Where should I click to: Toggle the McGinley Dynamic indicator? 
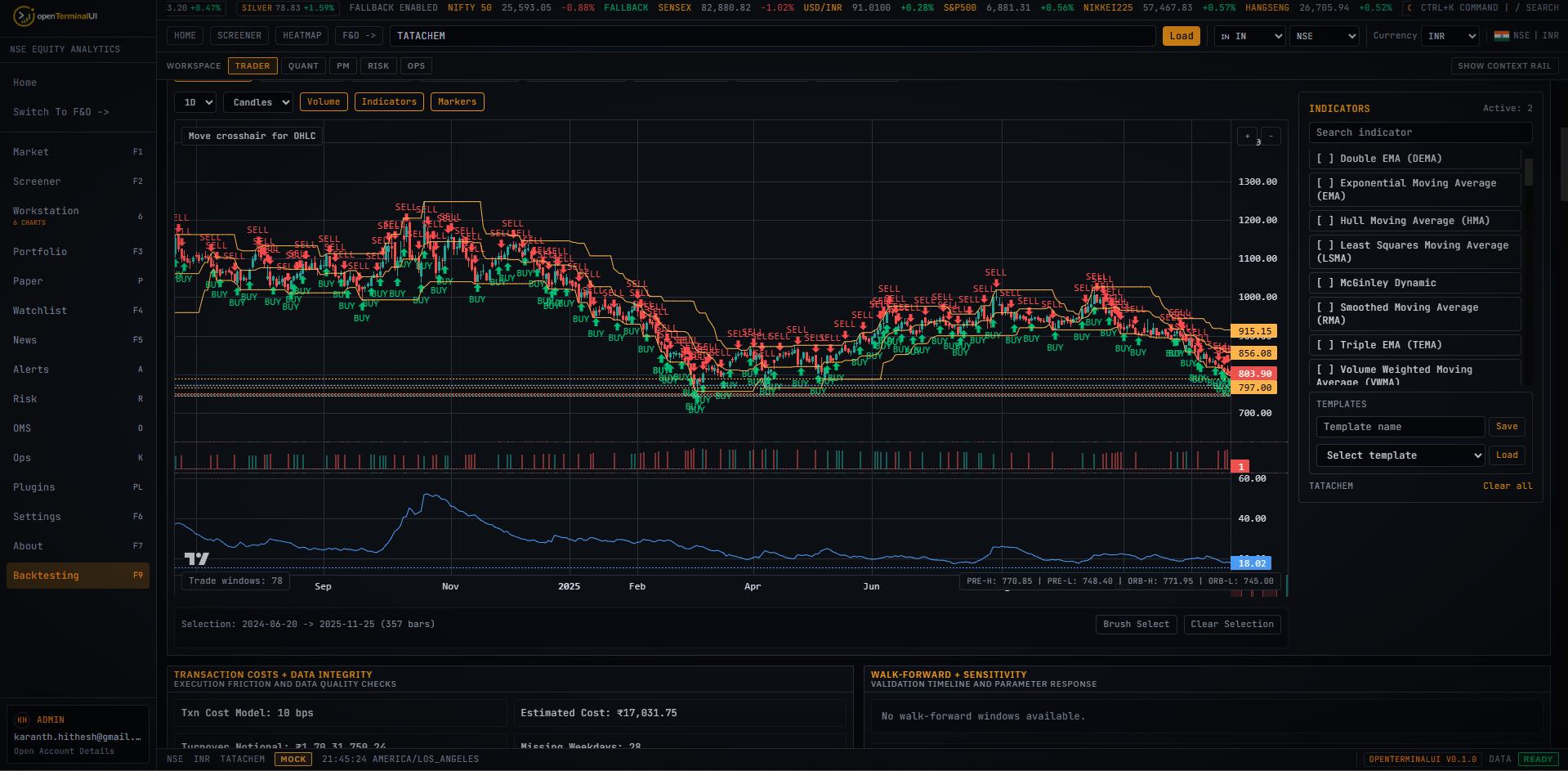click(1414, 283)
